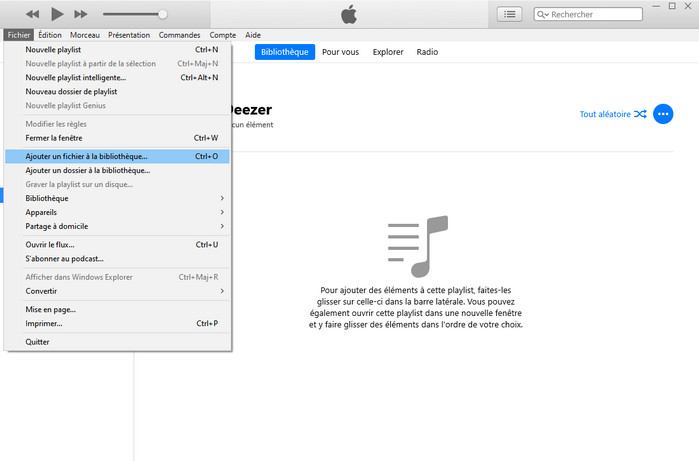Open the blue three-dots more options button
Screen dimensions: 699x461
tap(663, 114)
